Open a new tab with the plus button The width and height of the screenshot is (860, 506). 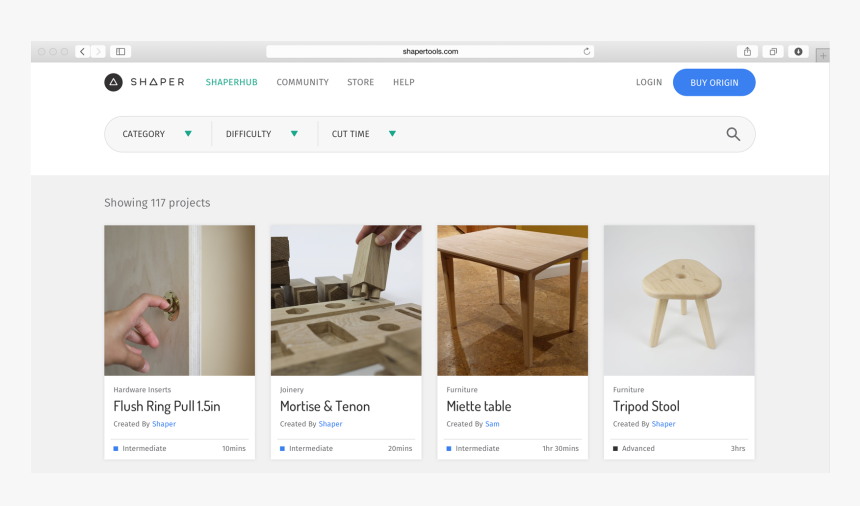click(822, 56)
